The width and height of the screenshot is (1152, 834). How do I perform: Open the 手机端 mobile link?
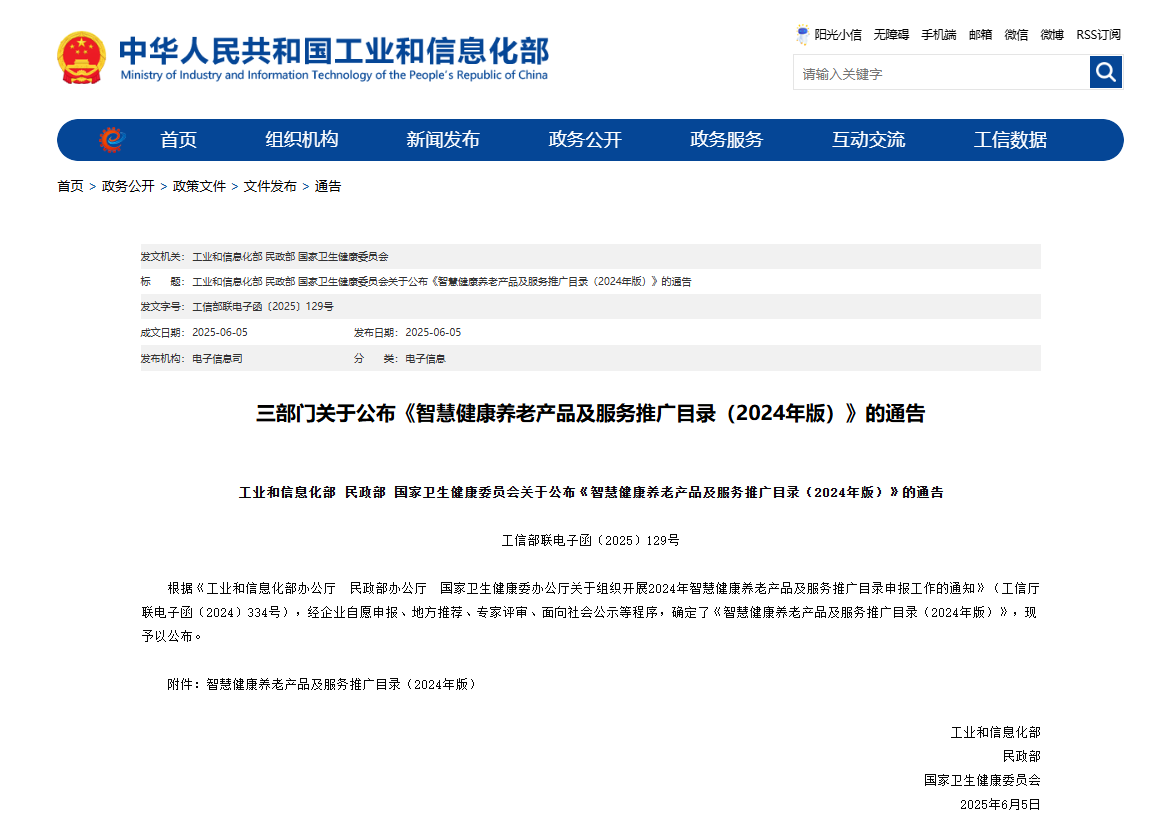coord(939,35)
